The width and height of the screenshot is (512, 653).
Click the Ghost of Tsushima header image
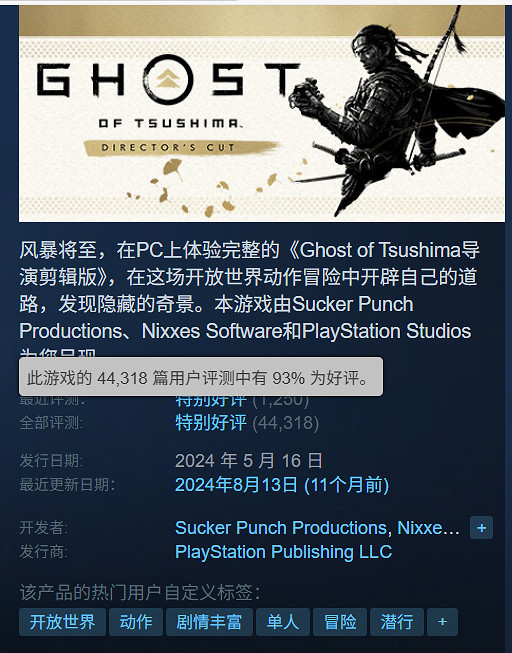[x=262, y=113]
